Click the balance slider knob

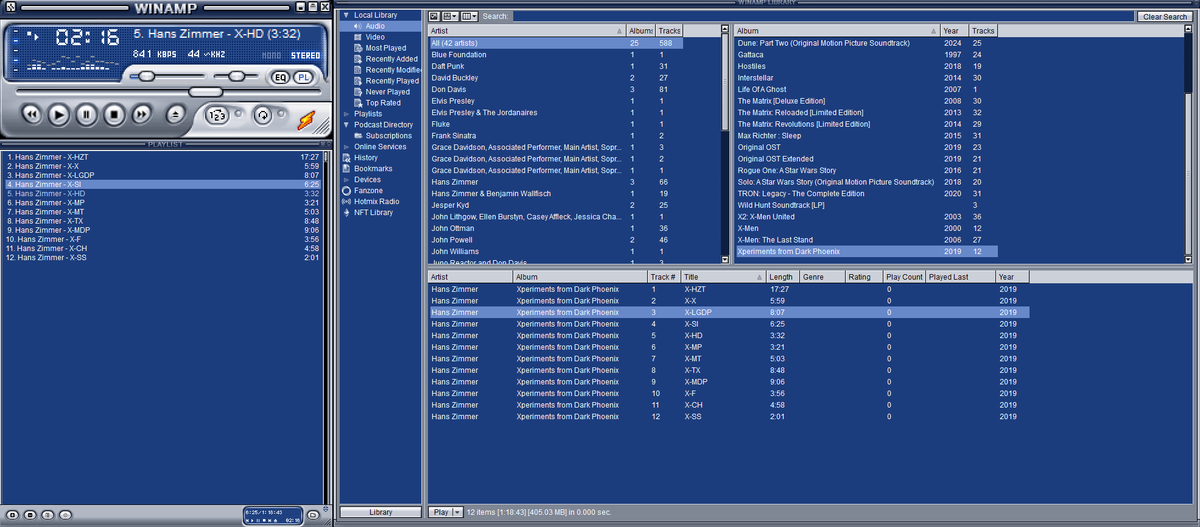[236, 76]
